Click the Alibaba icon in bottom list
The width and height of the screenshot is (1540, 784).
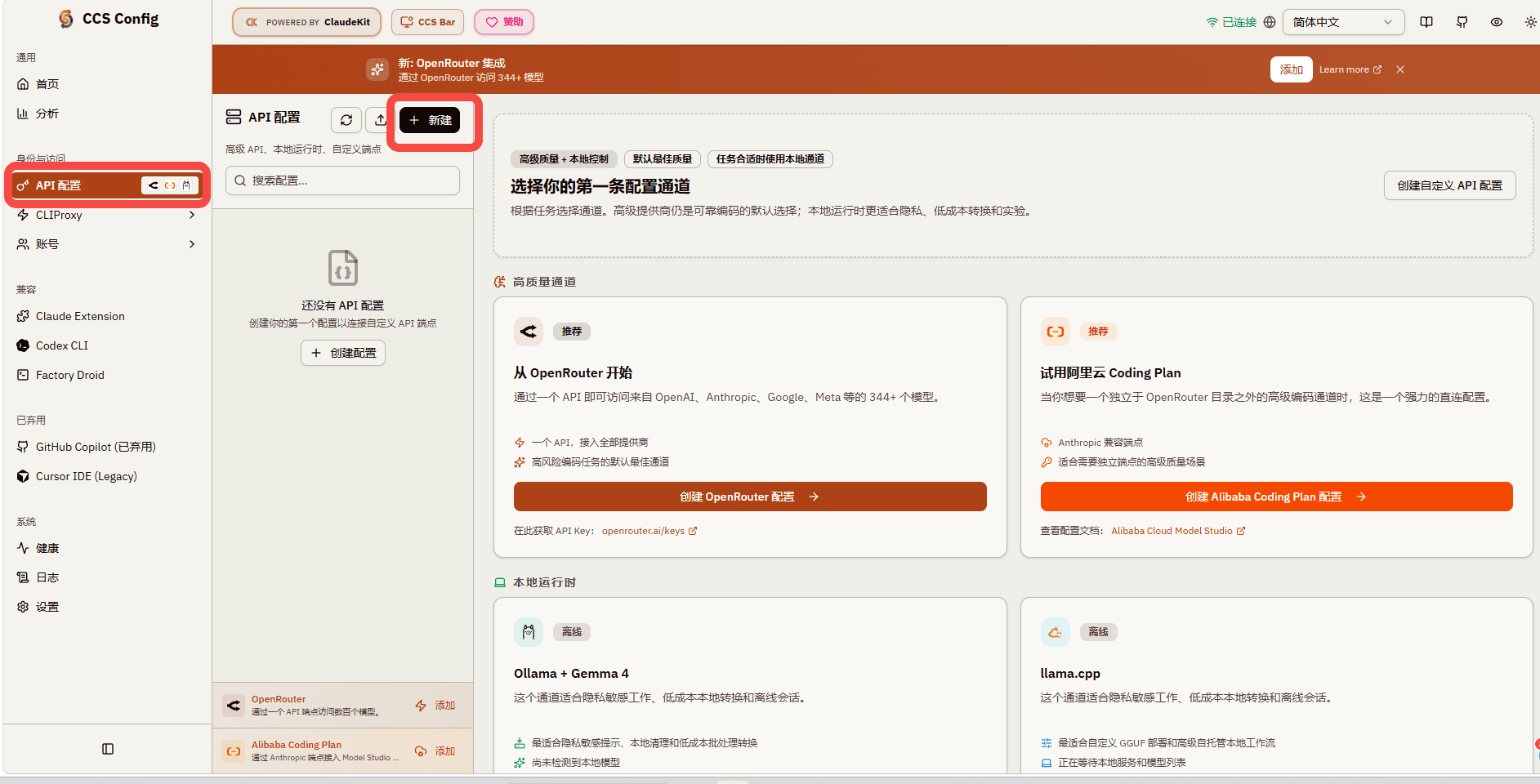(234, 751)
